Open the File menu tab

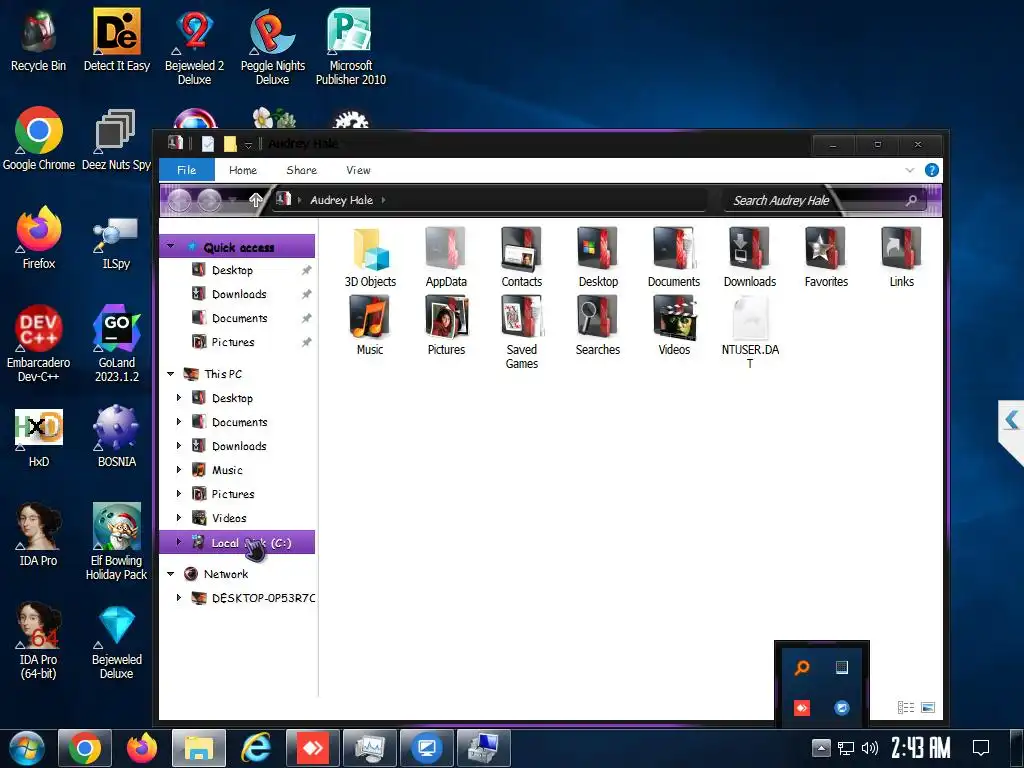[187, 170]
